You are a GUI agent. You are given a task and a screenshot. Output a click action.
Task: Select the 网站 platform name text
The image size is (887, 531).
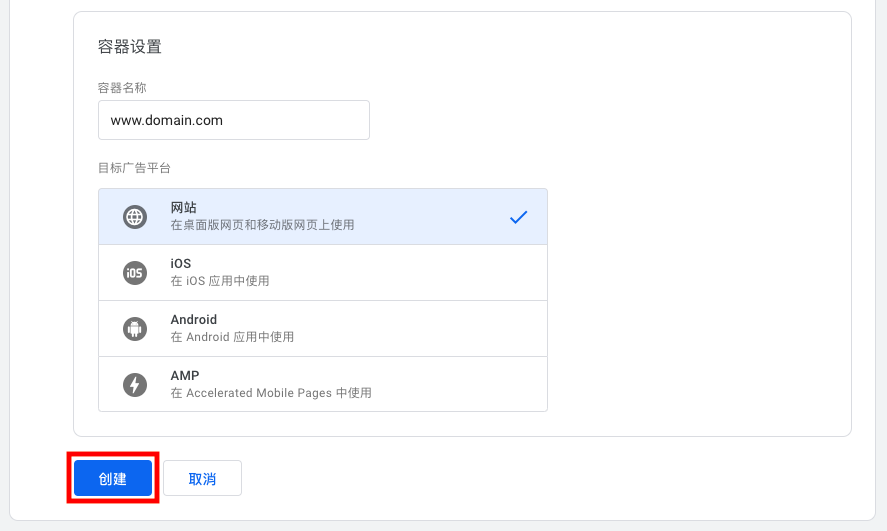point(183,208)
